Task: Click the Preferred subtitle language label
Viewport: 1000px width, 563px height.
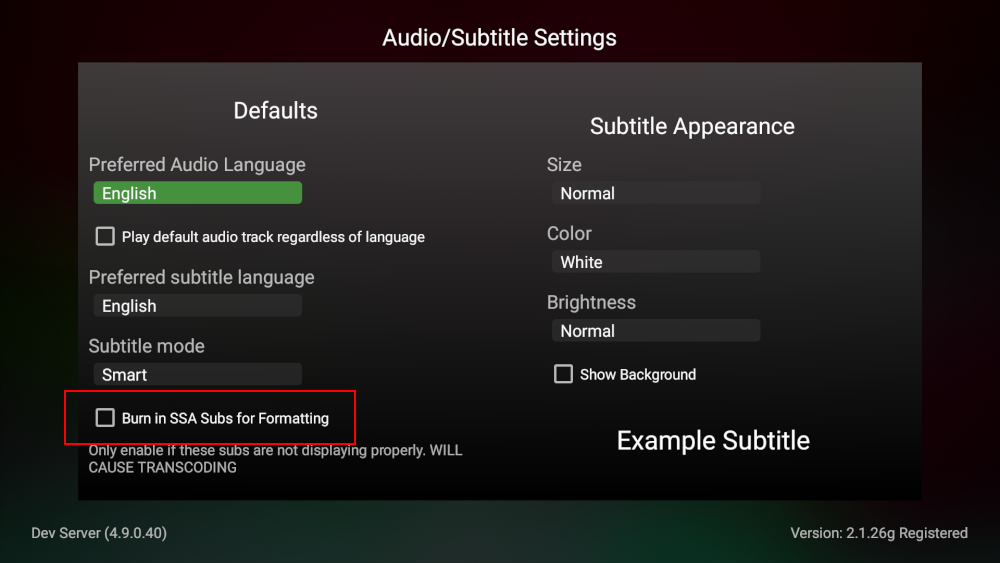Action: click(201, 277)
